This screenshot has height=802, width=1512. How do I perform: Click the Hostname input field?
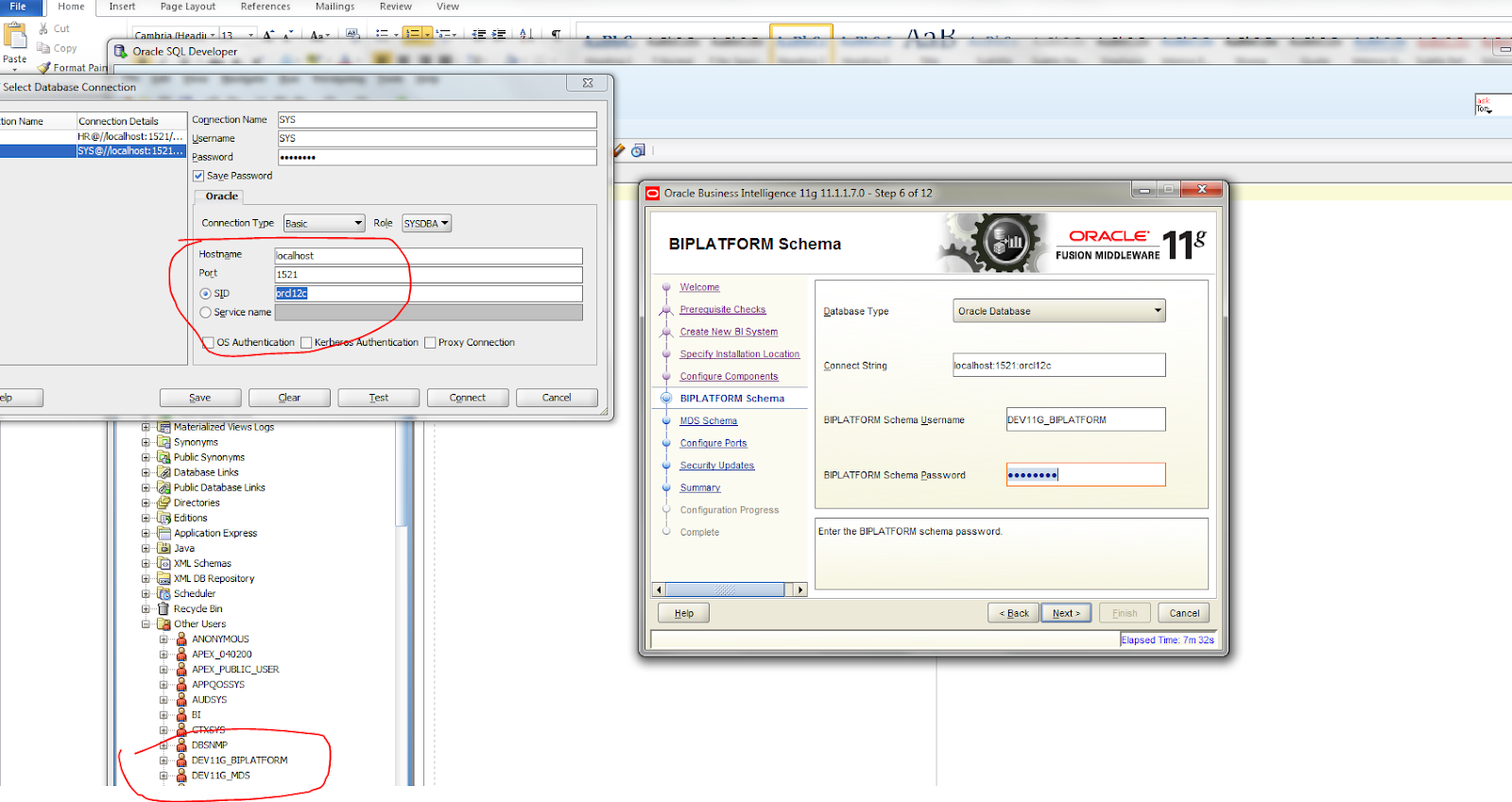coord(428,256)
